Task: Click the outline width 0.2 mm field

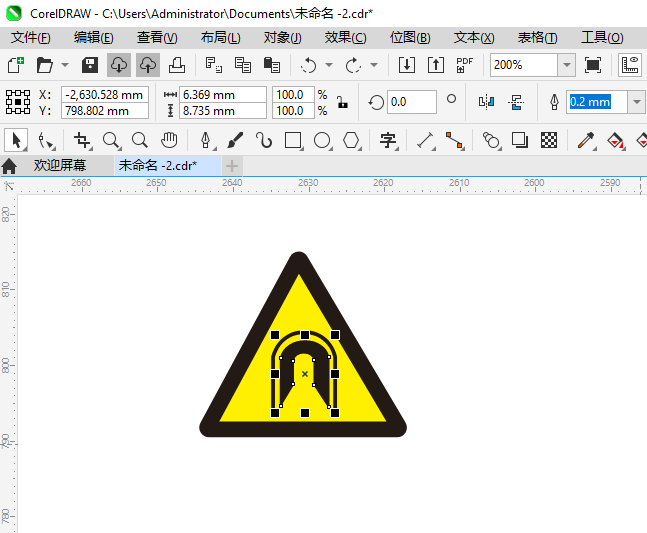Action: 596,102
